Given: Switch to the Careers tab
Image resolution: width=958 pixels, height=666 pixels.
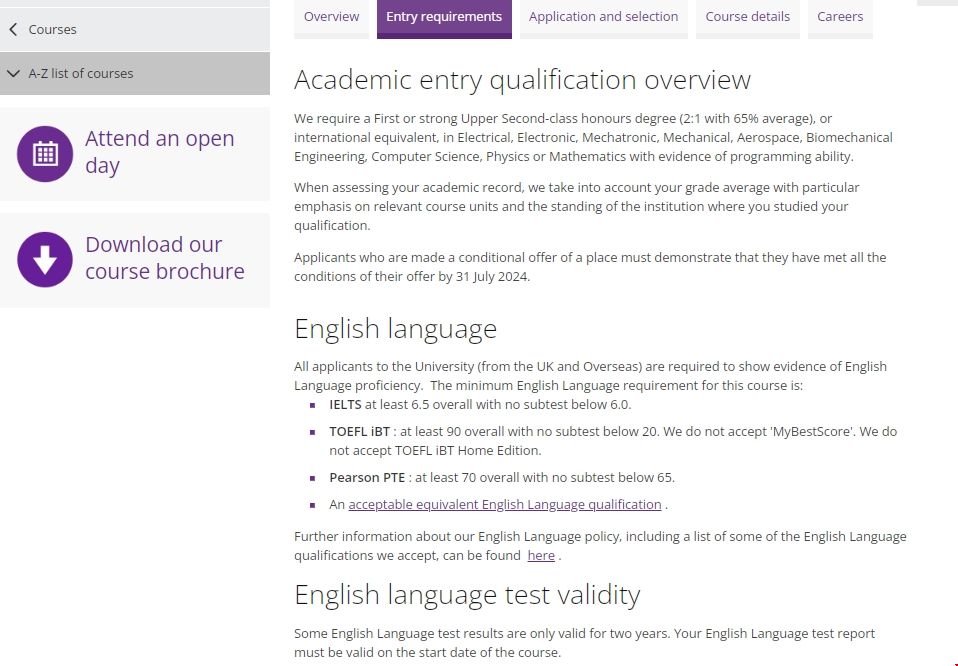Looking at the screenshot, I should tap(840, 16).
